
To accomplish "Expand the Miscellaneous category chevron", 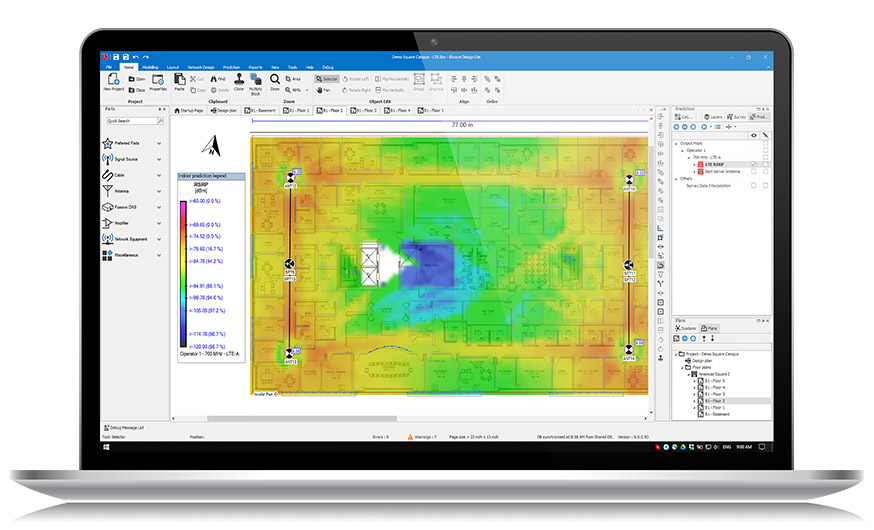I will tap(159, 255).
